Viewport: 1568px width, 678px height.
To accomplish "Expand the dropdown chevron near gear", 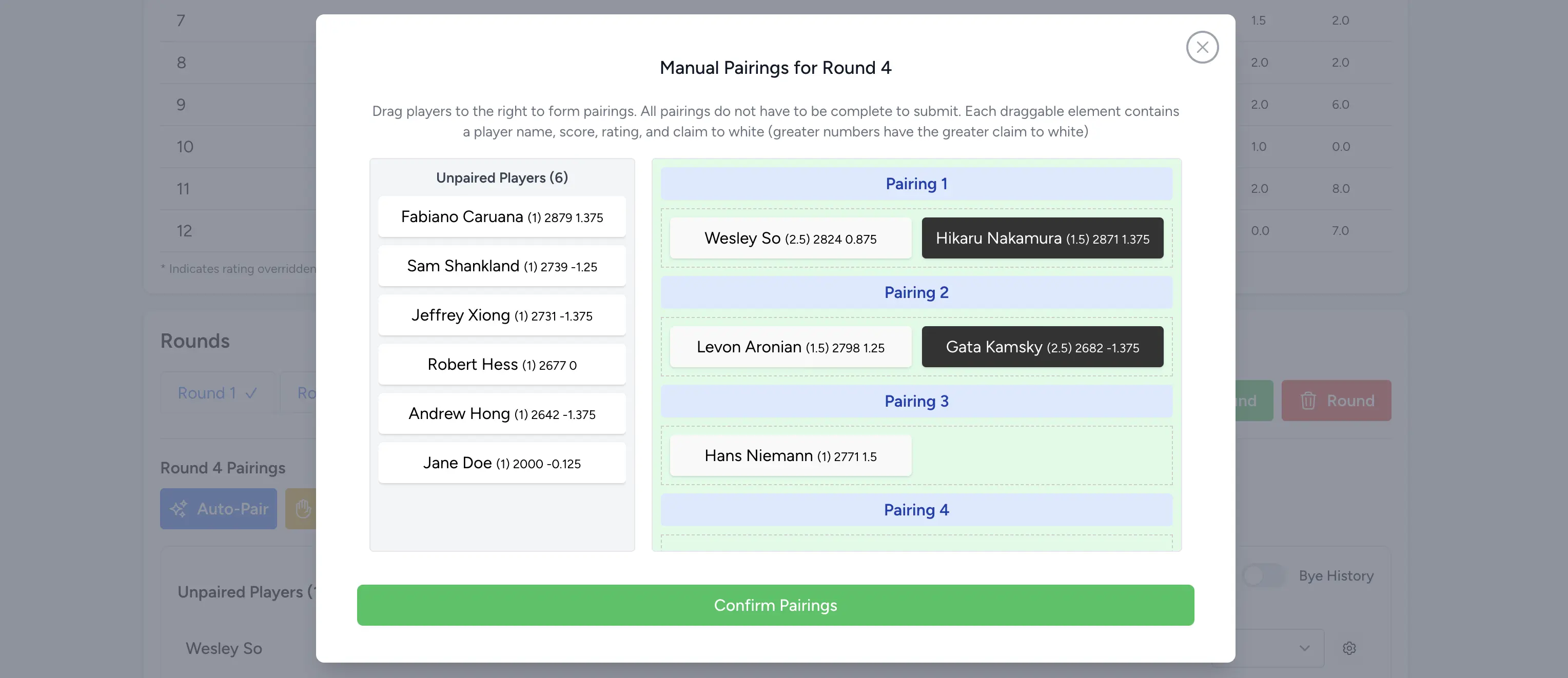I will click(1304, 648).
